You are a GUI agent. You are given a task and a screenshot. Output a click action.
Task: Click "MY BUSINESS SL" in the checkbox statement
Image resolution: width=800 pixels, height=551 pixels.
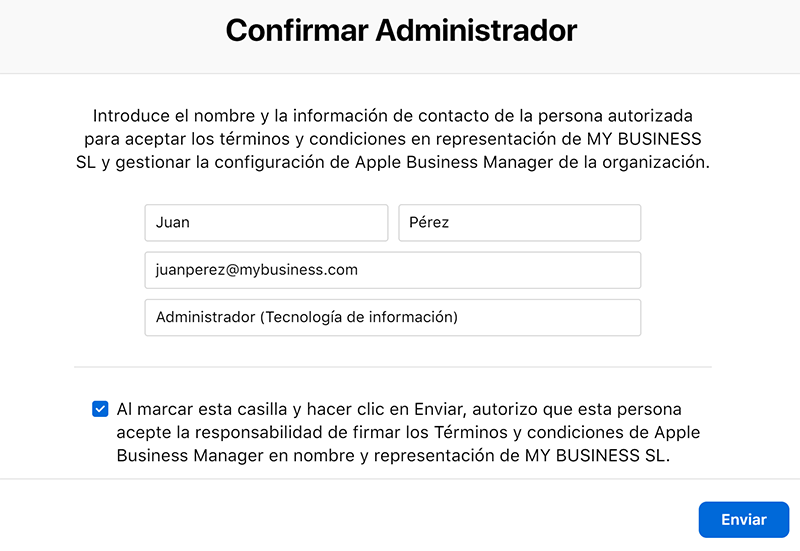(x=595, y=455)
